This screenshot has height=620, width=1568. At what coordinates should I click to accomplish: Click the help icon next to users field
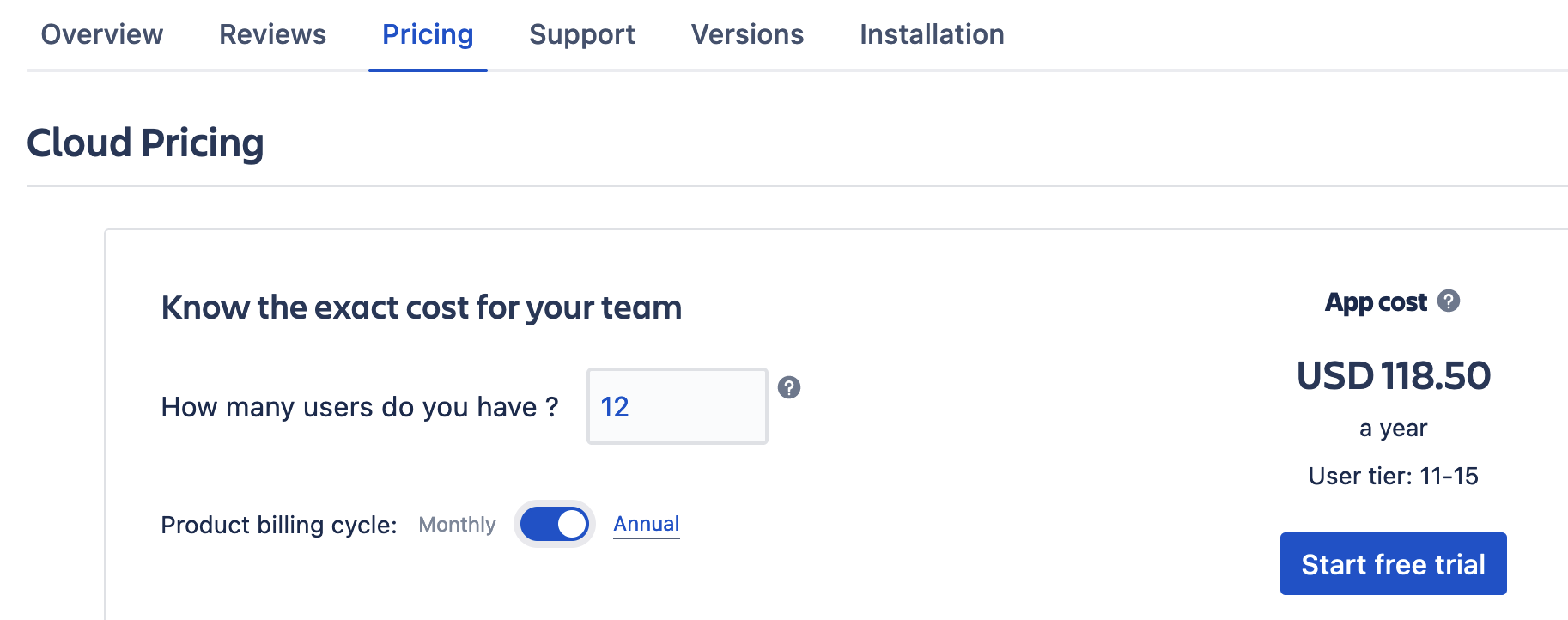tap(788, 387)
